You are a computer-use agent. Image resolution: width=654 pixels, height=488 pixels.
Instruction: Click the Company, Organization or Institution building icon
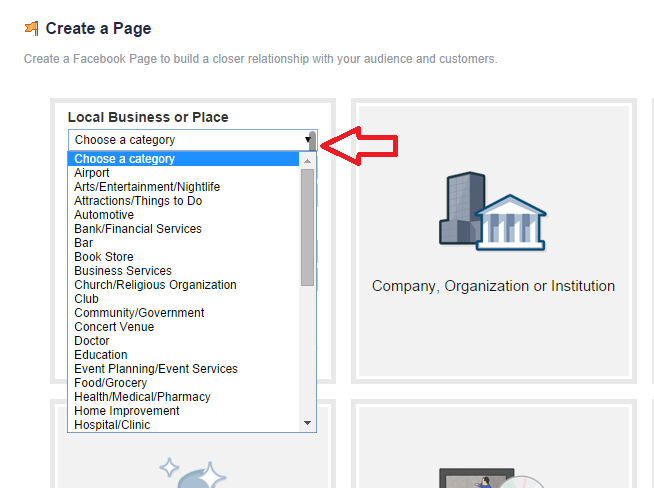tap(492, 211)
